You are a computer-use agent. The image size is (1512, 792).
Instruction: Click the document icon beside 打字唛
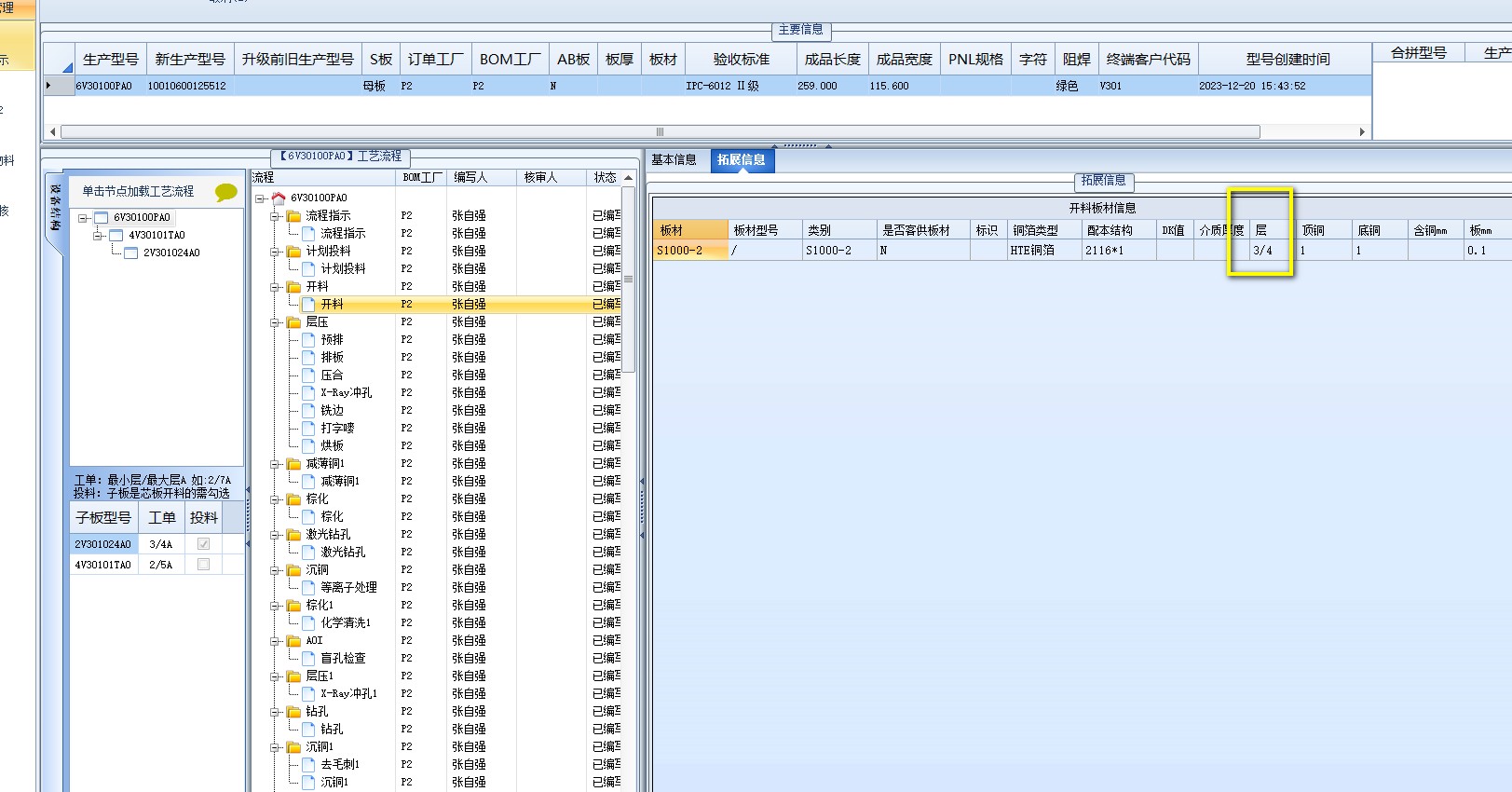coord(308,428)
